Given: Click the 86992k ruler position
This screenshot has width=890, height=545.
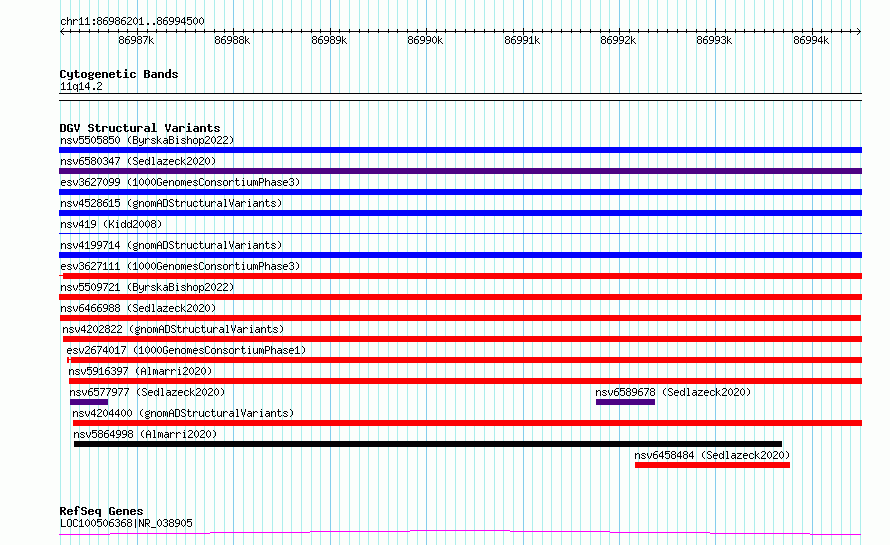Looking at the screenshot, I should 618,40.
